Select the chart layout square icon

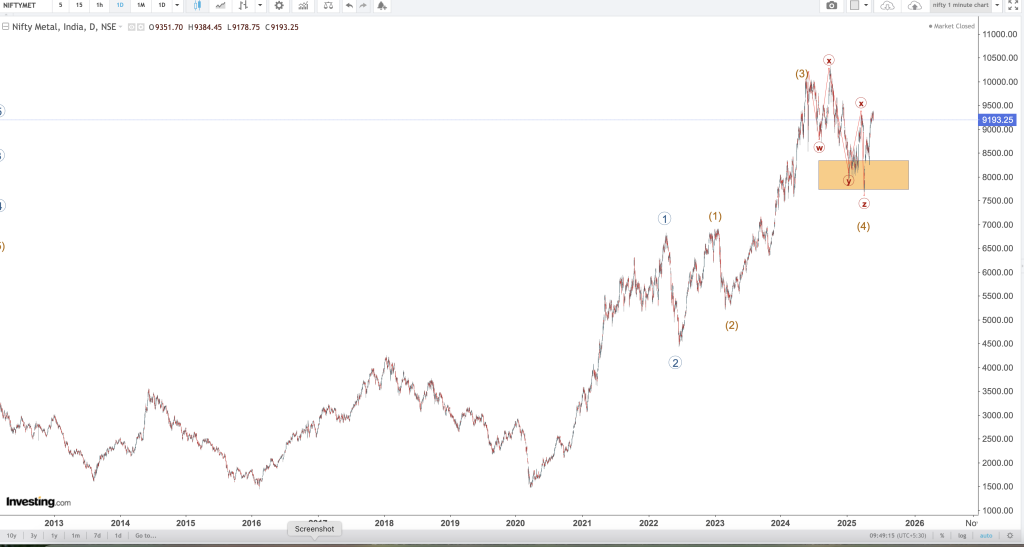[854, 5]
